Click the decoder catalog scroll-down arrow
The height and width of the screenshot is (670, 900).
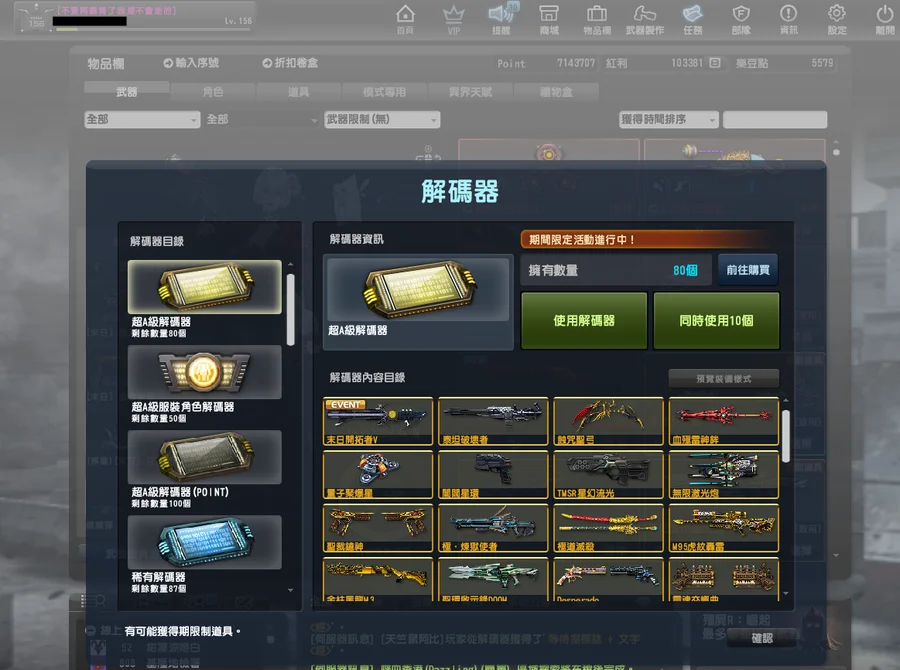[290, 590]
